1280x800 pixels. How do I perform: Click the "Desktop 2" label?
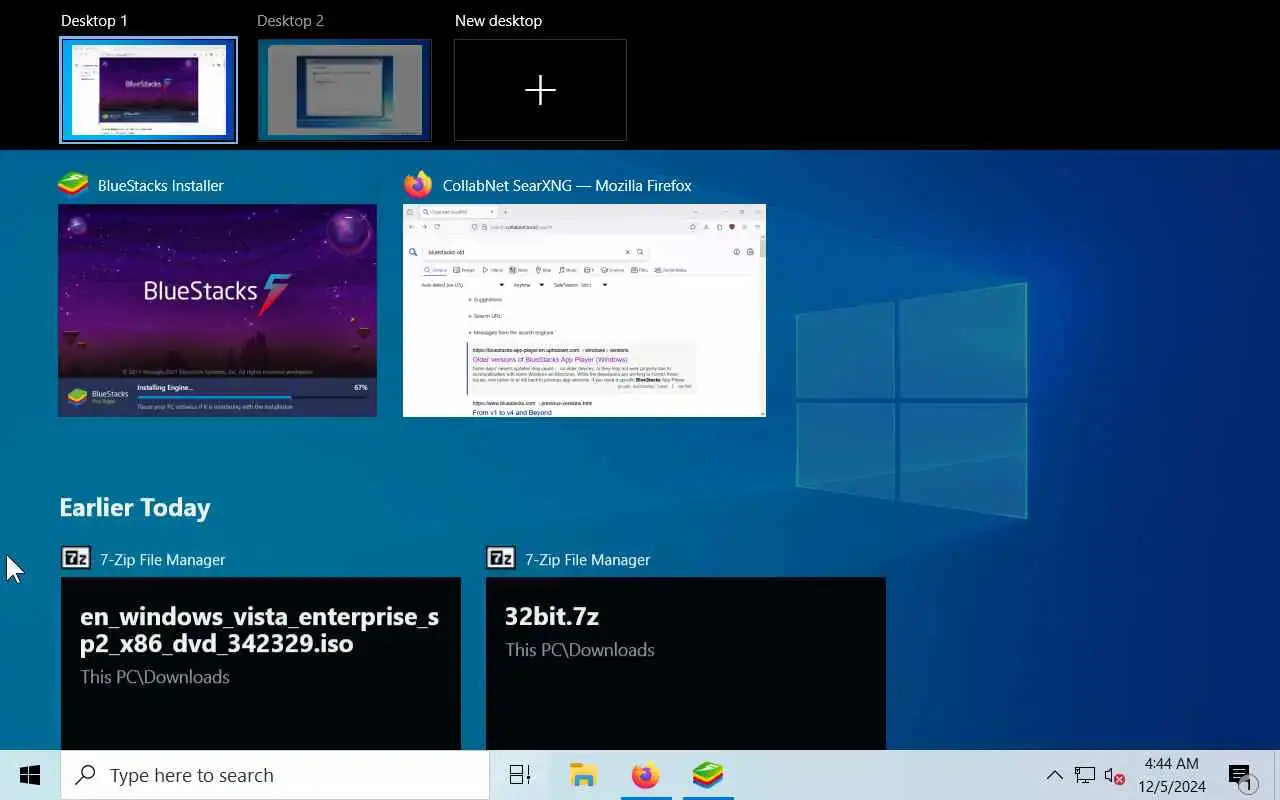(290, 20)
